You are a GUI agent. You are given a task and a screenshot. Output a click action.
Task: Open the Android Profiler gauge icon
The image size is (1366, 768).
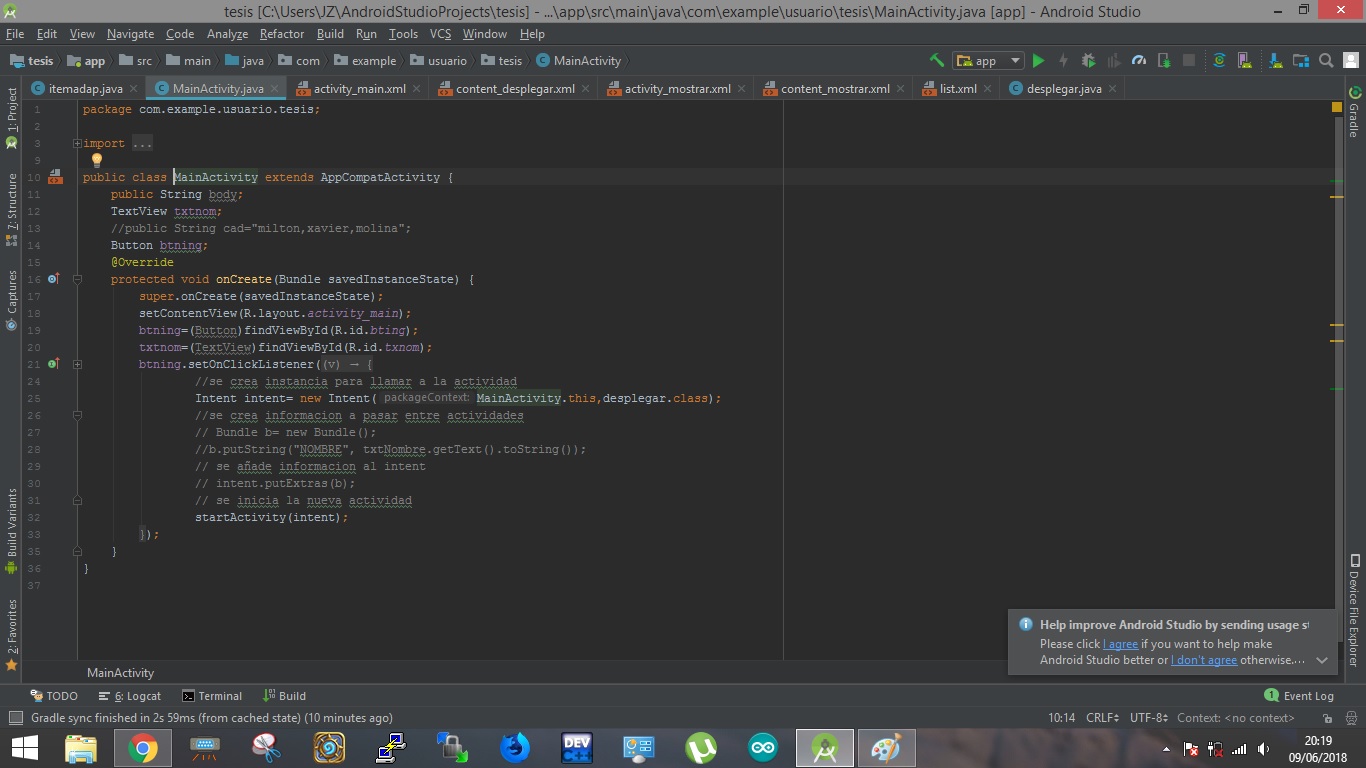[1139, 61]
